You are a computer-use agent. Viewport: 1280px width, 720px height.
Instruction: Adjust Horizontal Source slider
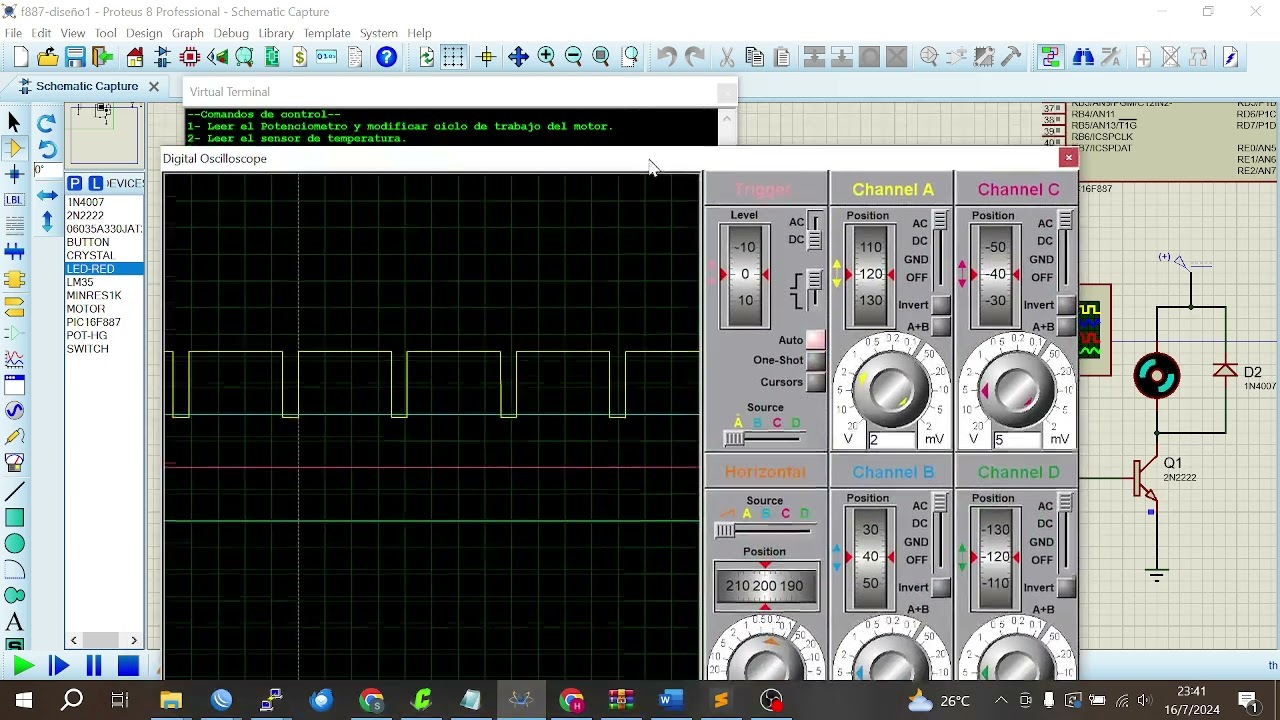coord(765,530)
